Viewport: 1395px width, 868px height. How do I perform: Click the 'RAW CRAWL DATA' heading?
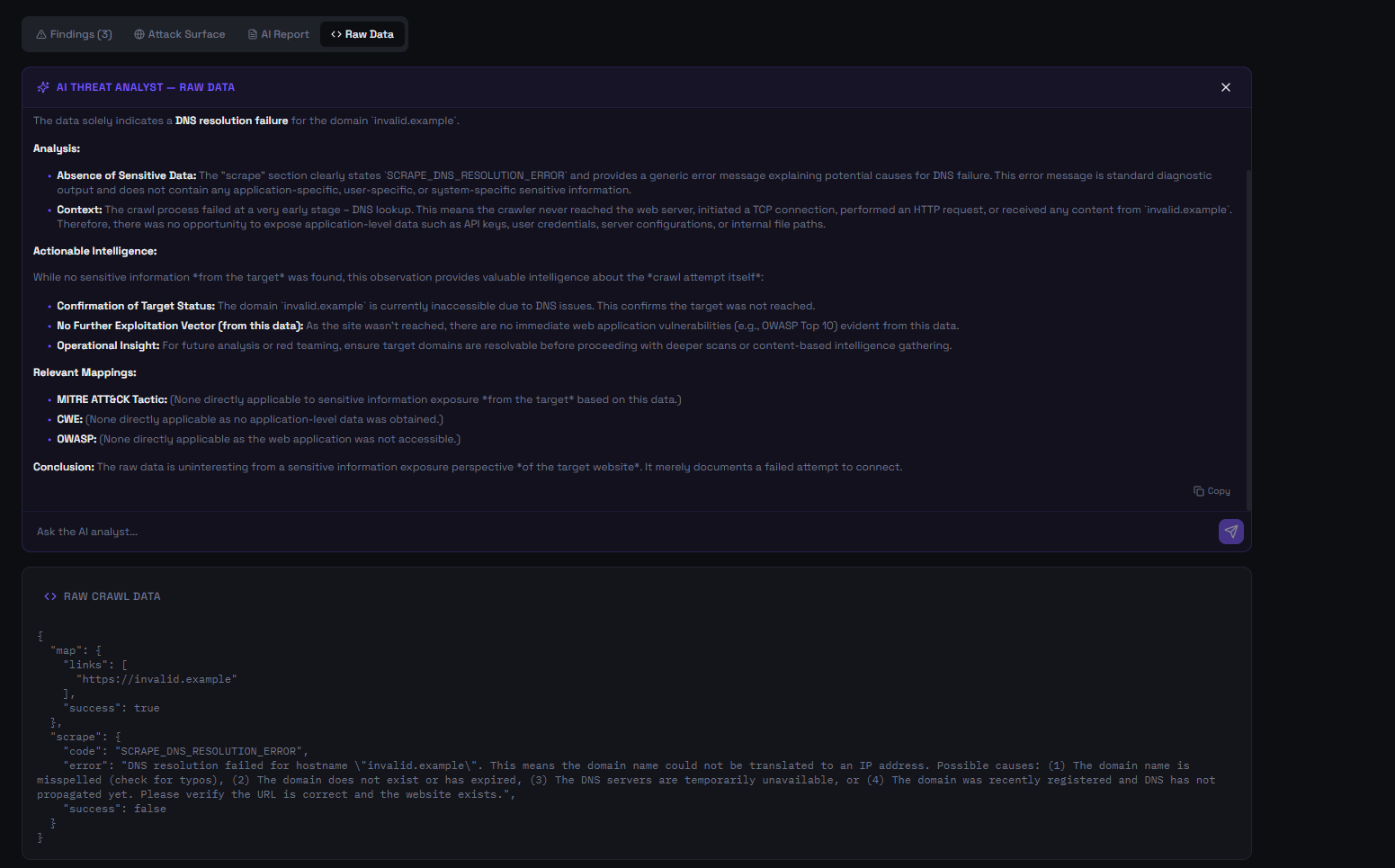pos(112,596)
